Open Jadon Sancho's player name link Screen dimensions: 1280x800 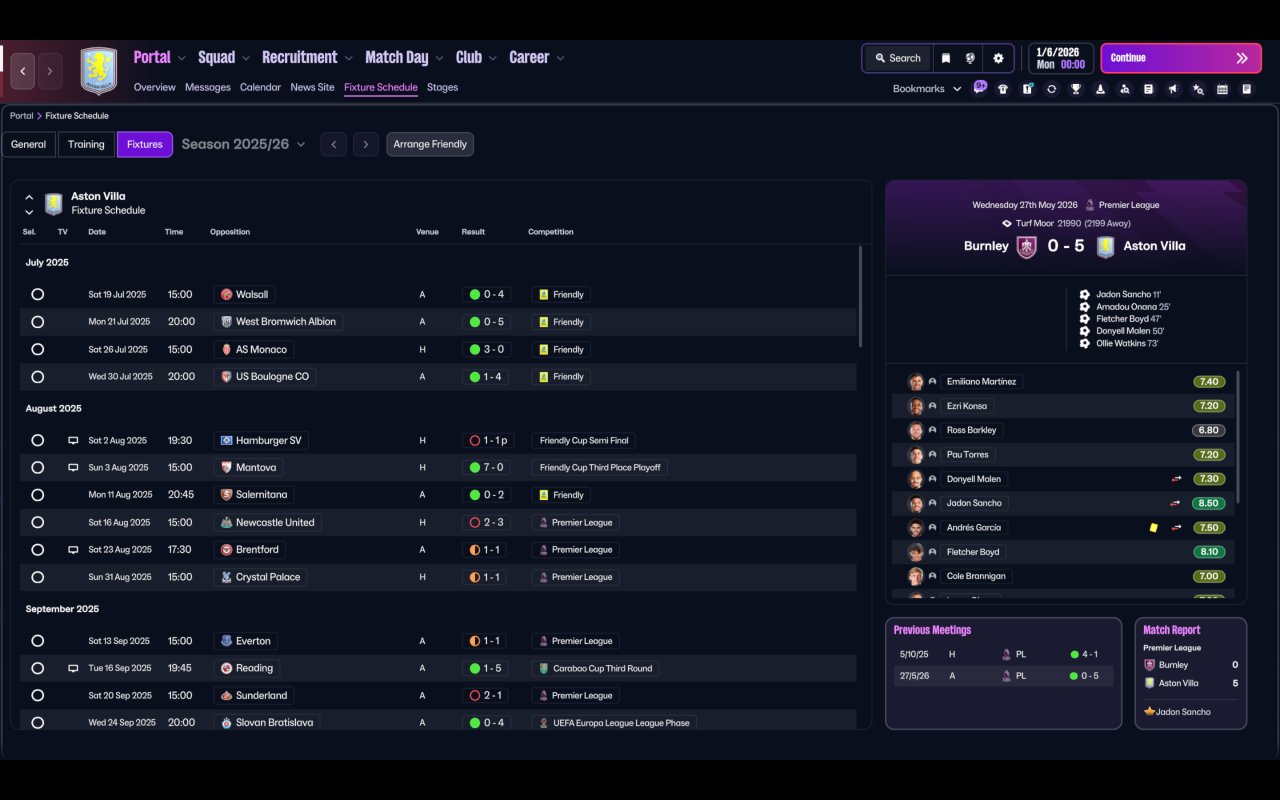974,503
